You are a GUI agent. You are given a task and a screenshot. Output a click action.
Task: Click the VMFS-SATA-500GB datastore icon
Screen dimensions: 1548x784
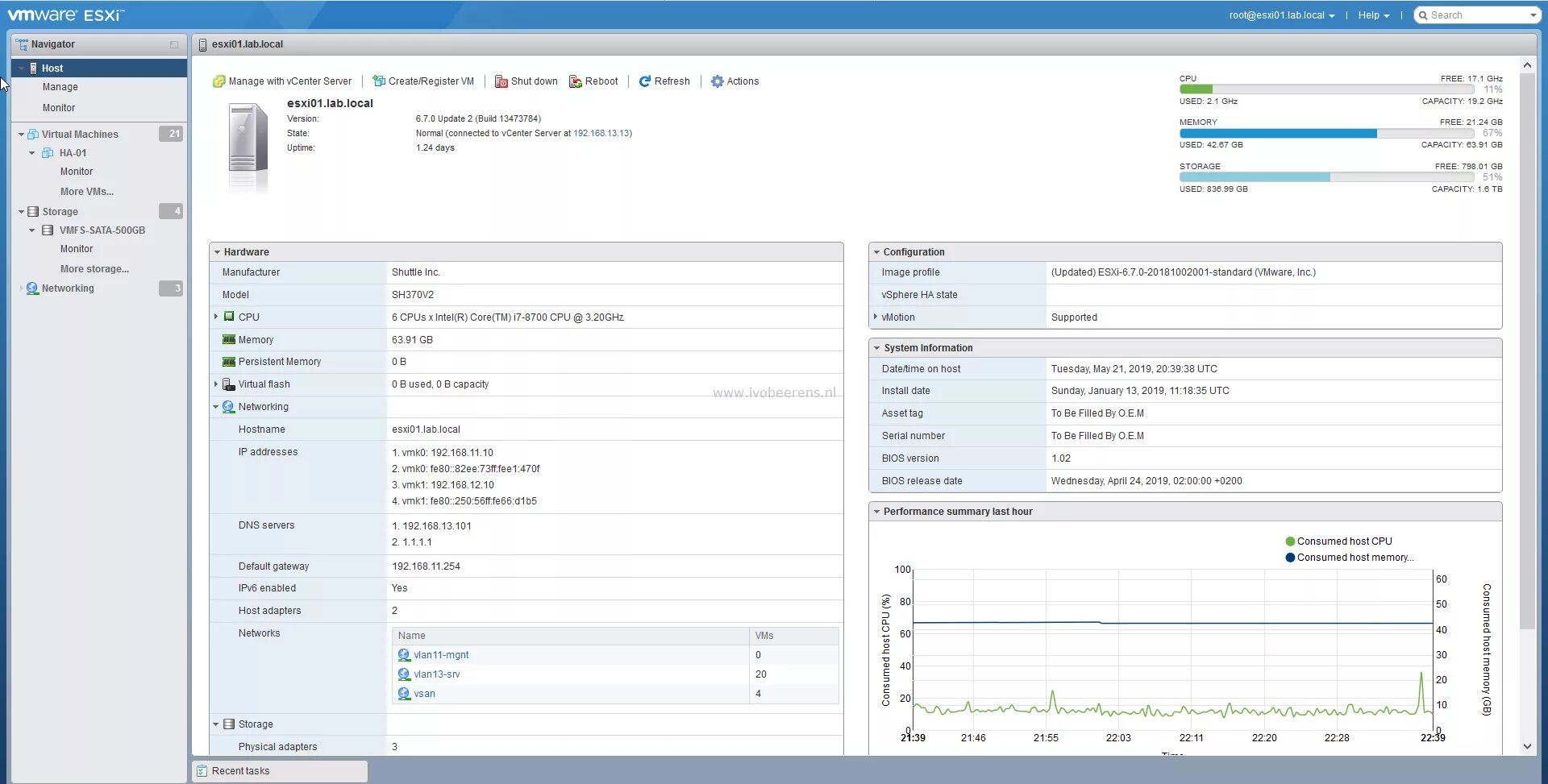[48, 230]
